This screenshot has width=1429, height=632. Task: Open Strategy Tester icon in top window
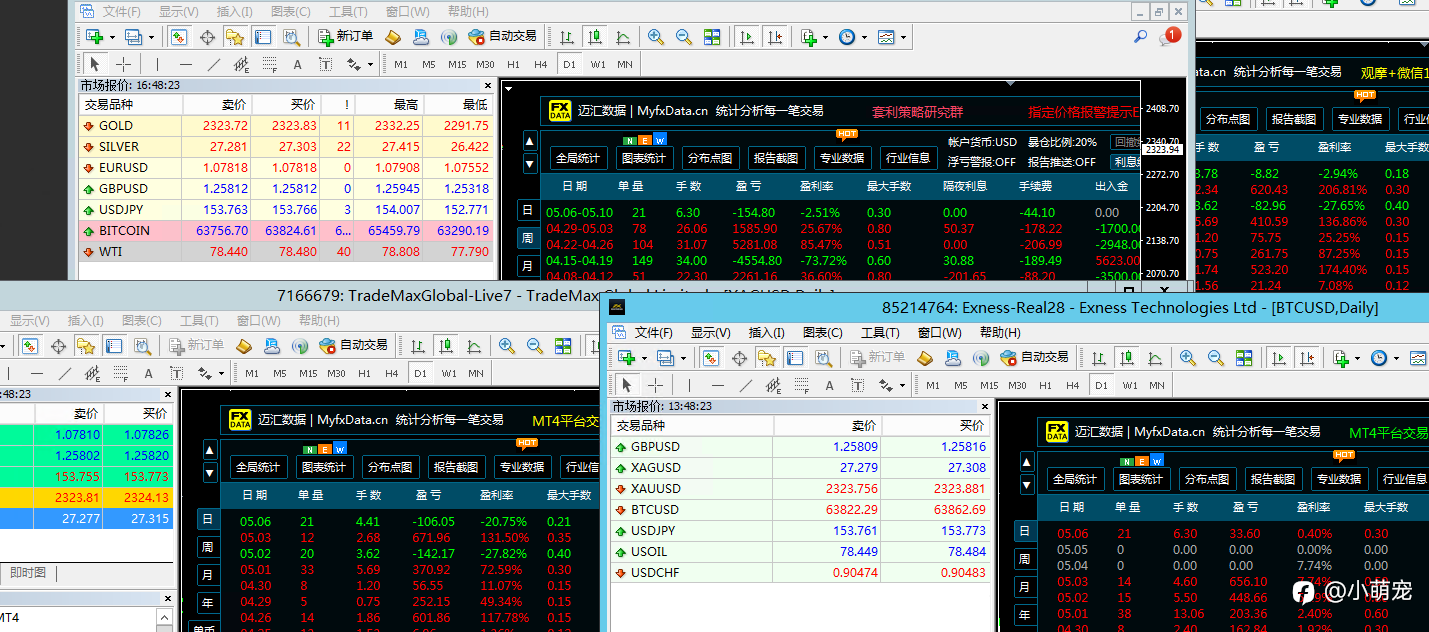pos(291,37)
